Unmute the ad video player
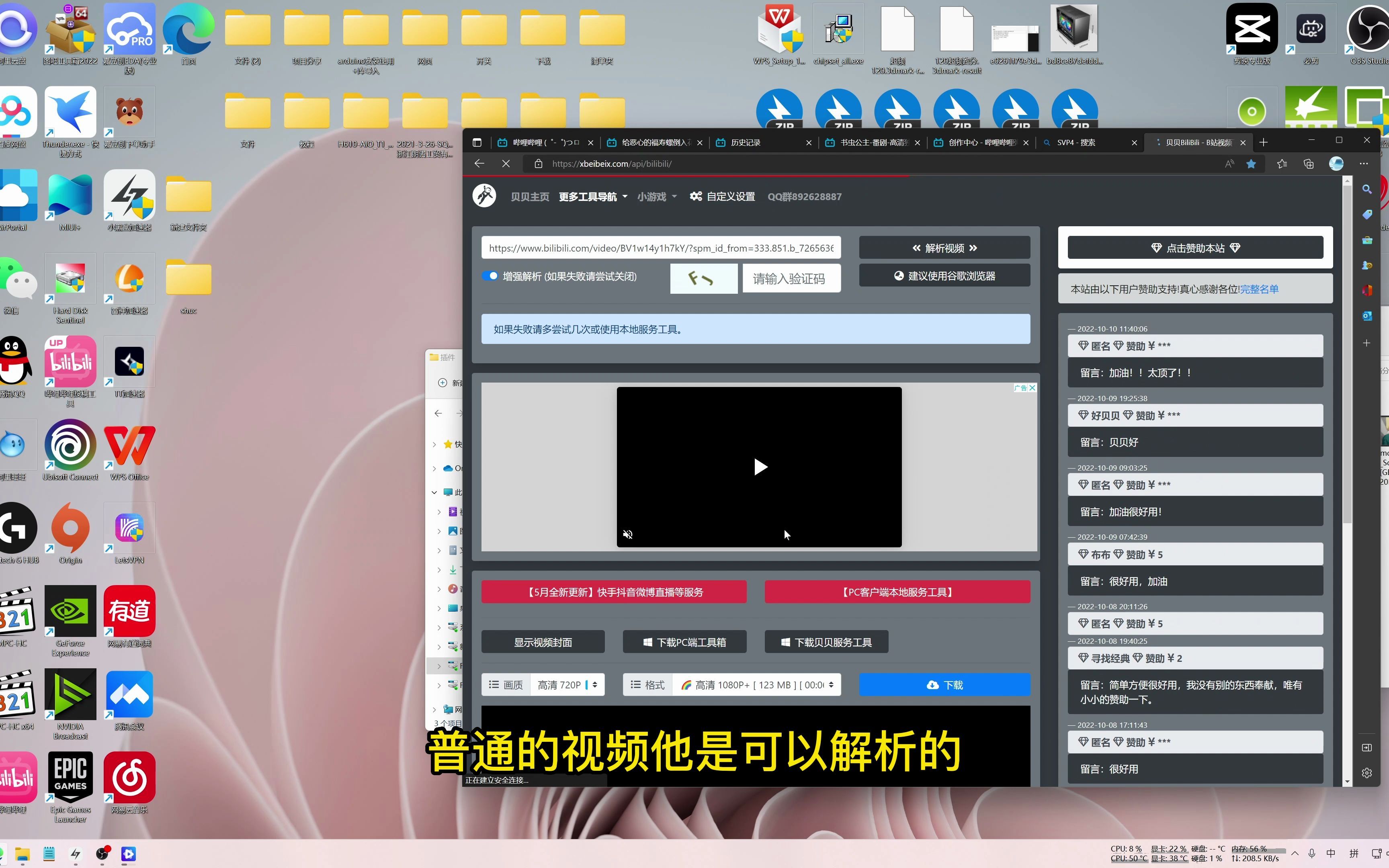The height and width of the screenshot is (868, 1389). click(628, 534)
